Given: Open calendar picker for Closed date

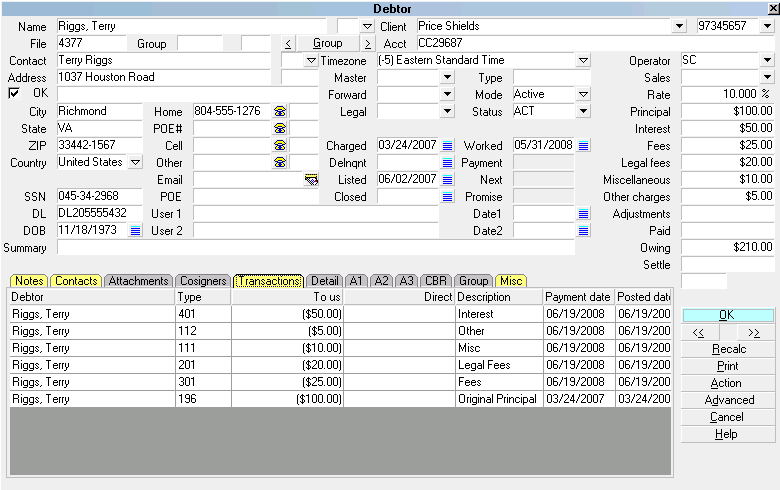Looking at the screenshot, I should pos(448,196).
